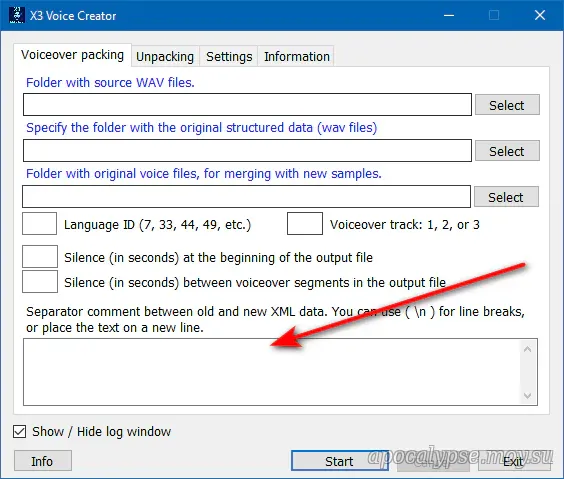Open the Information tab
This screenshot has height=479, width=564.
296,56
